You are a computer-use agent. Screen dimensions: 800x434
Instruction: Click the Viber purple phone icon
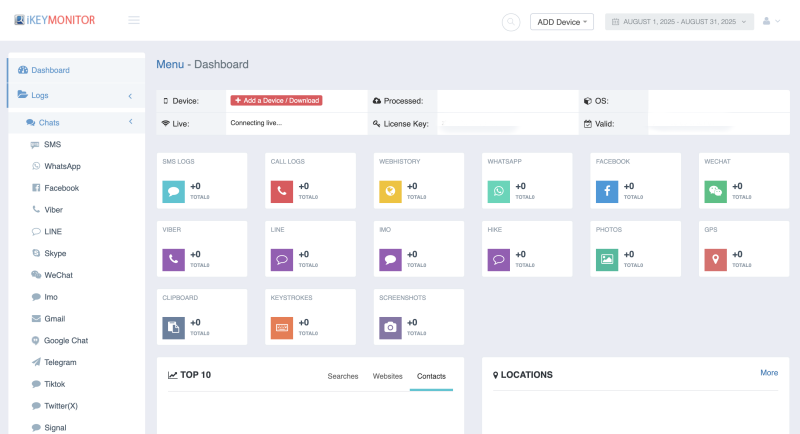pyautogui.click(x=173, y=260)
